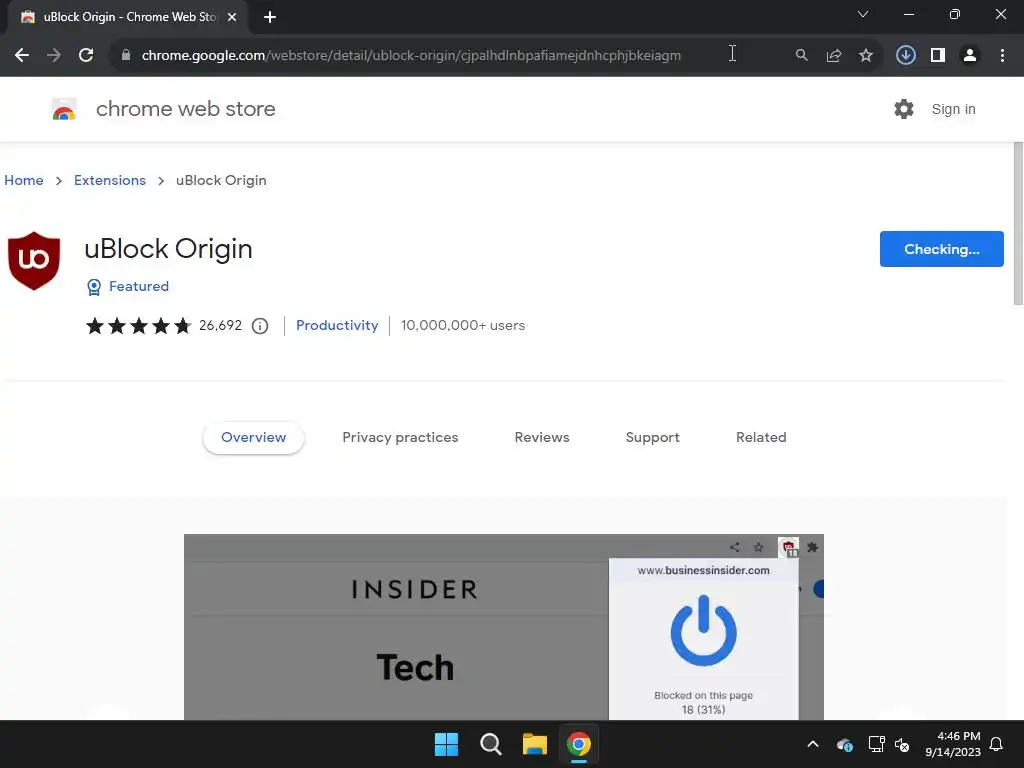Select the Overview tab
Image resolution: width=1024 pixels, height=768 pixels.
point(253,438)
